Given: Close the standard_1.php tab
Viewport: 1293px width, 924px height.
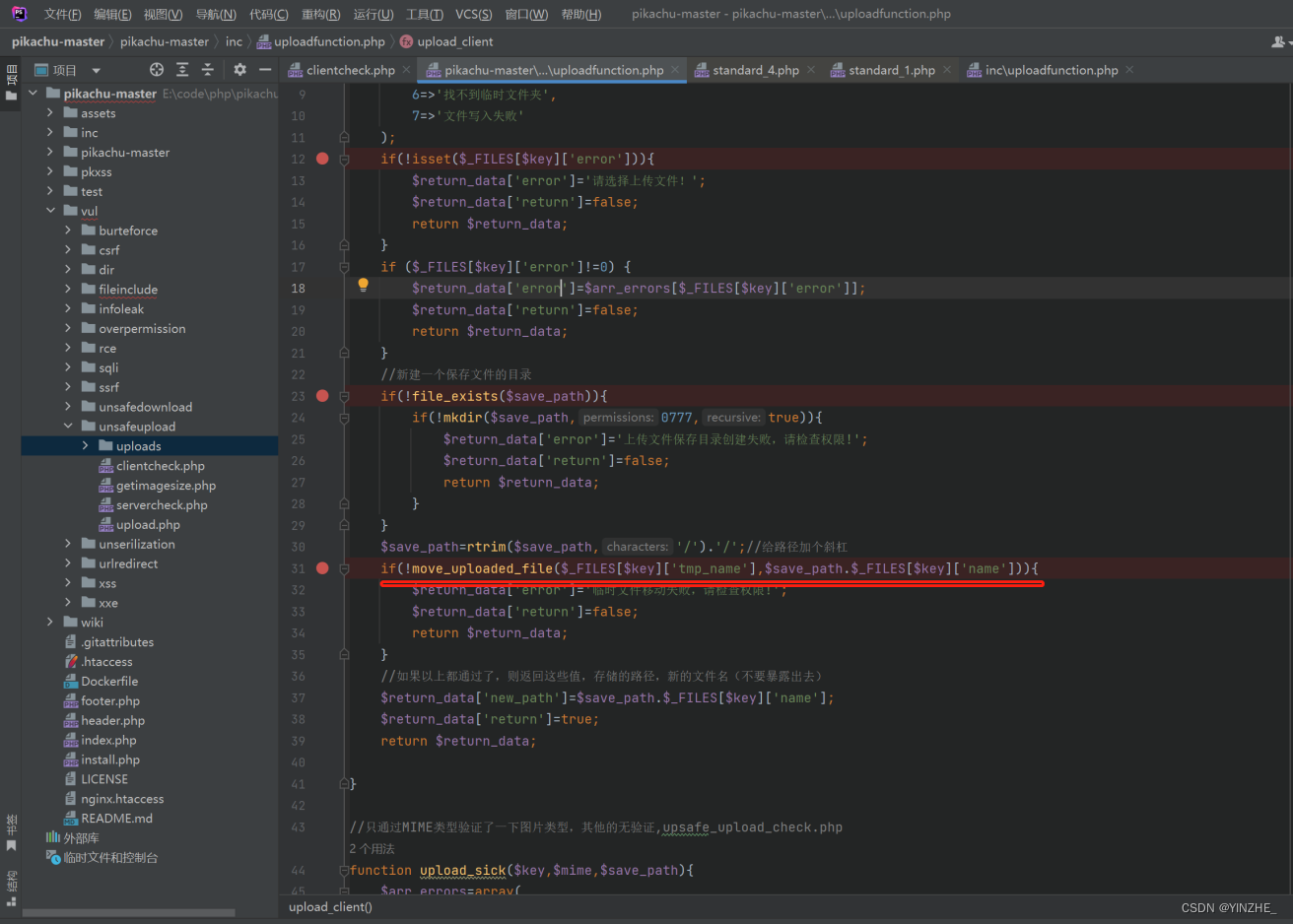Looking at the screenshot, I should click(947, 70).
